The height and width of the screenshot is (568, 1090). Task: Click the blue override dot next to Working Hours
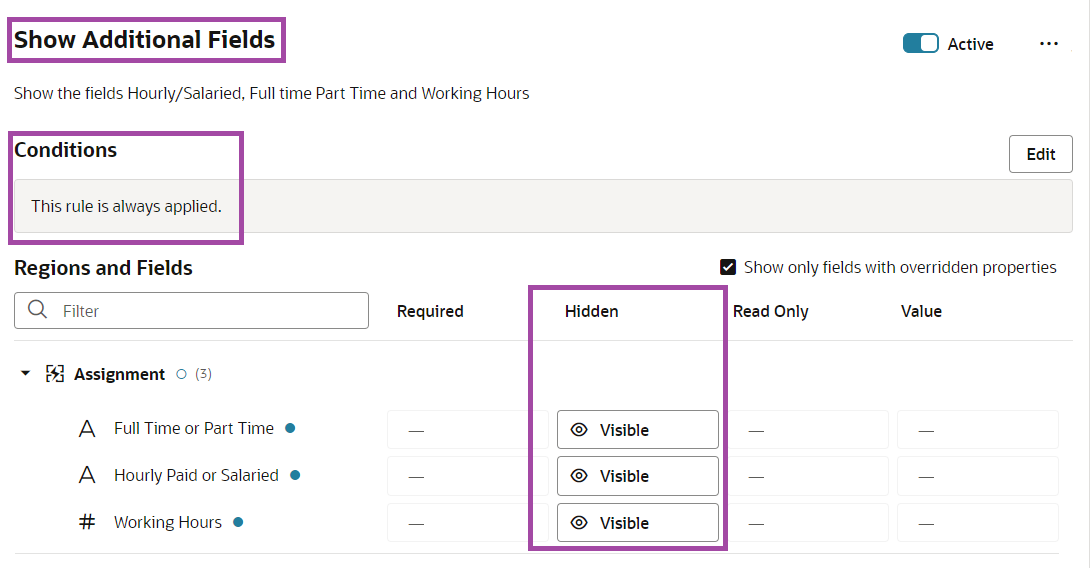[x=238, y=522]
